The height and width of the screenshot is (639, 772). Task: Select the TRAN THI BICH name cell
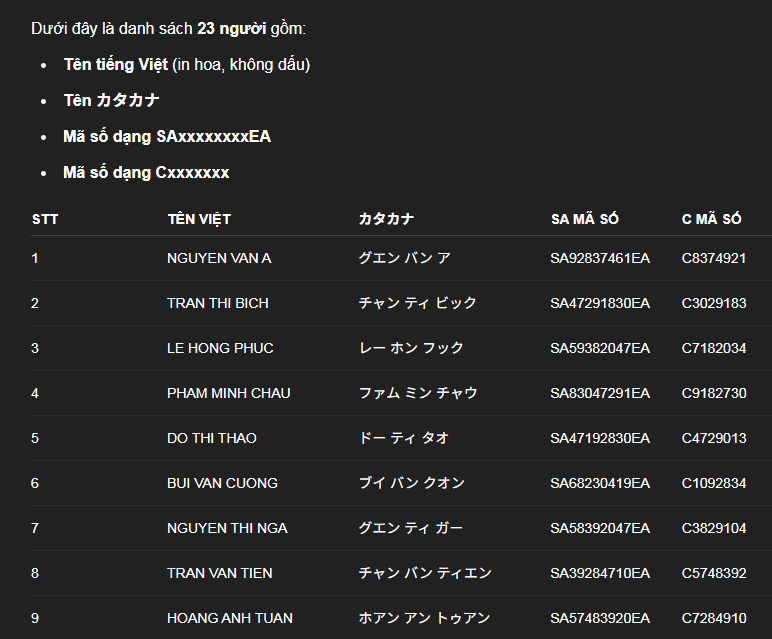[x=218, y=303]
